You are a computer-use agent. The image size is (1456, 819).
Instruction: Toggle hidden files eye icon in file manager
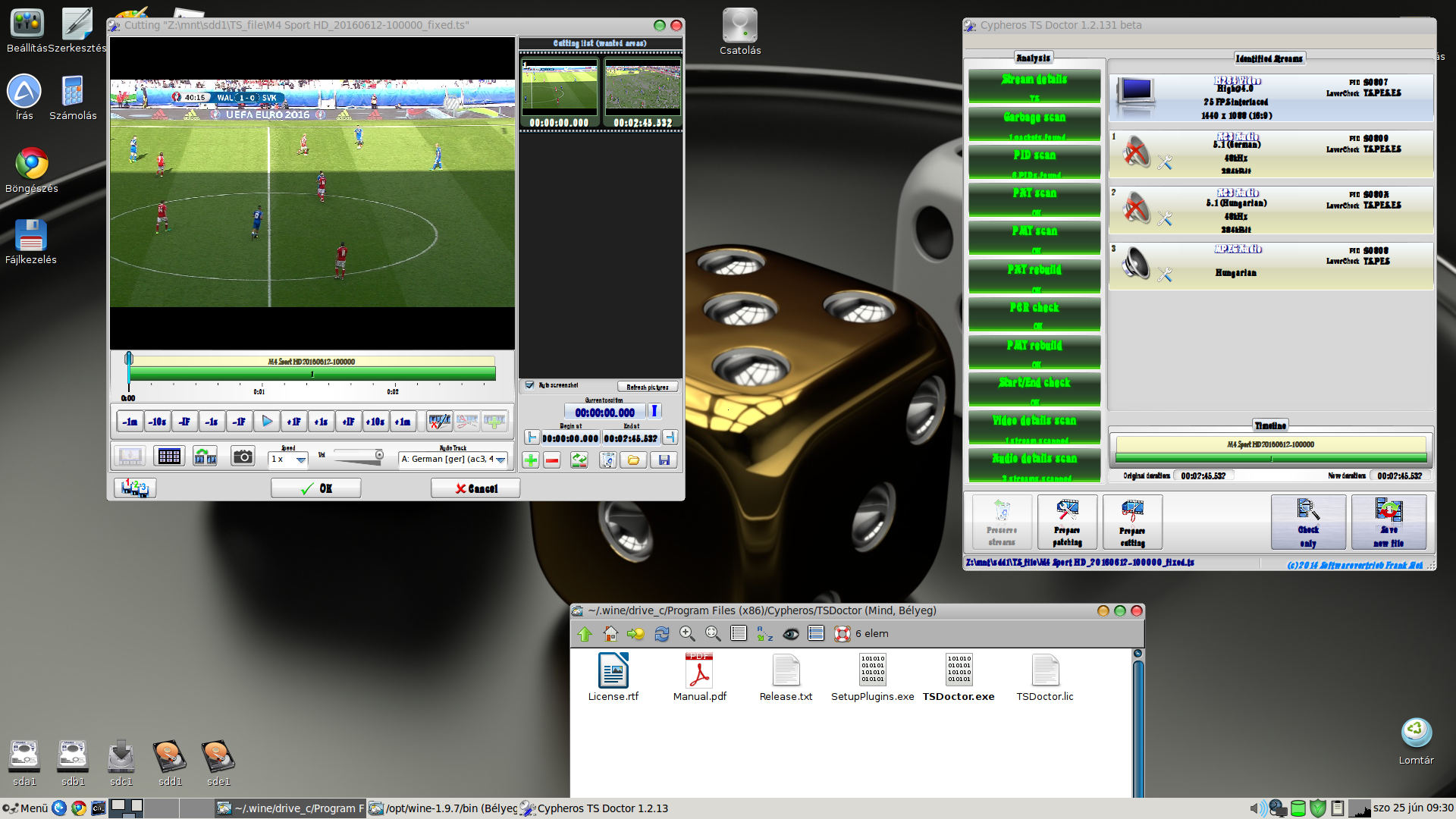791,634
